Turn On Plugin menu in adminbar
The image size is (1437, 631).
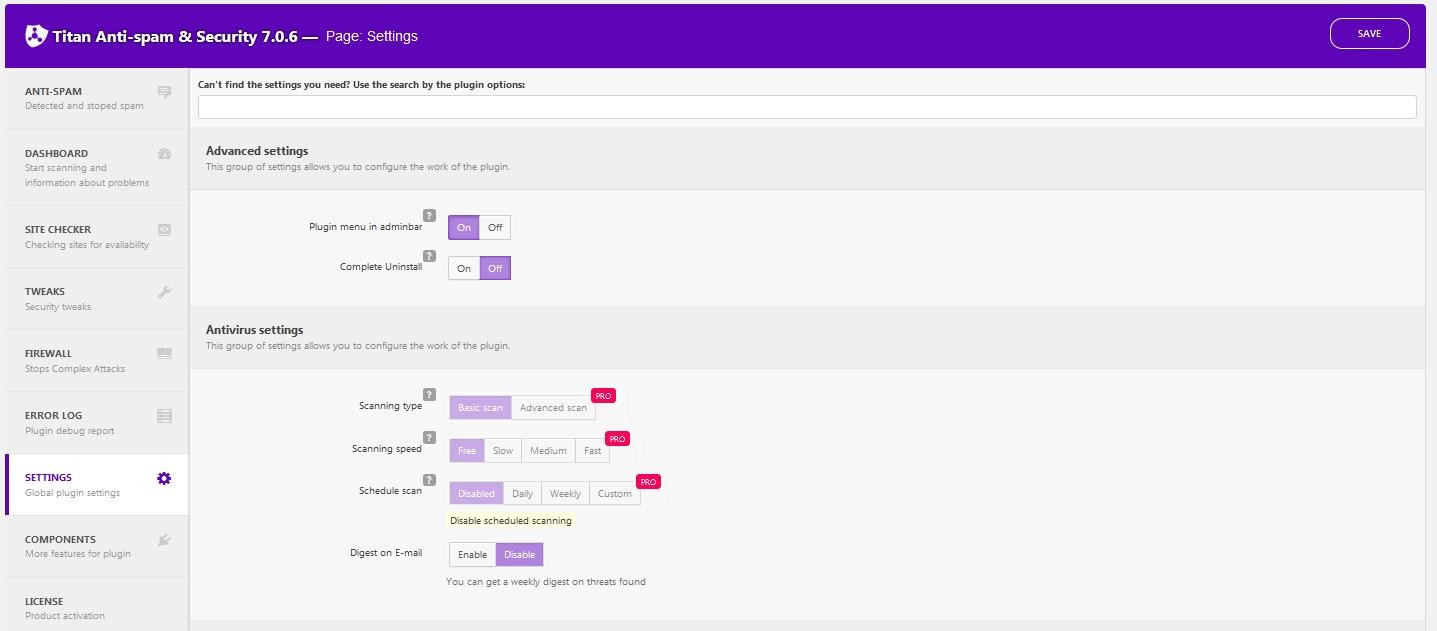click(x=464, y=228)
